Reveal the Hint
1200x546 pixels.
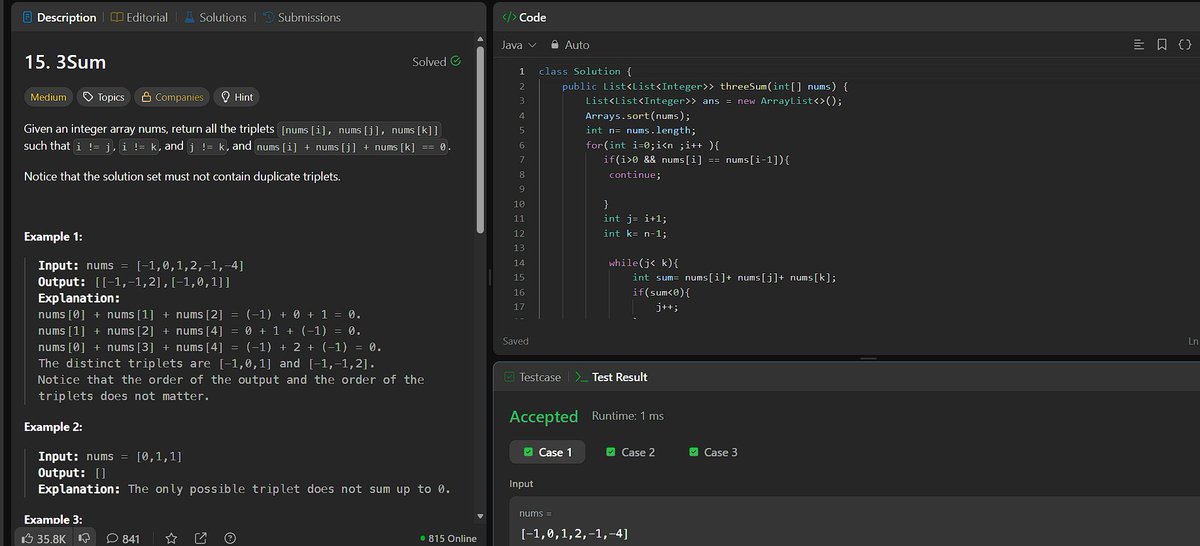(x=235, y=97)
